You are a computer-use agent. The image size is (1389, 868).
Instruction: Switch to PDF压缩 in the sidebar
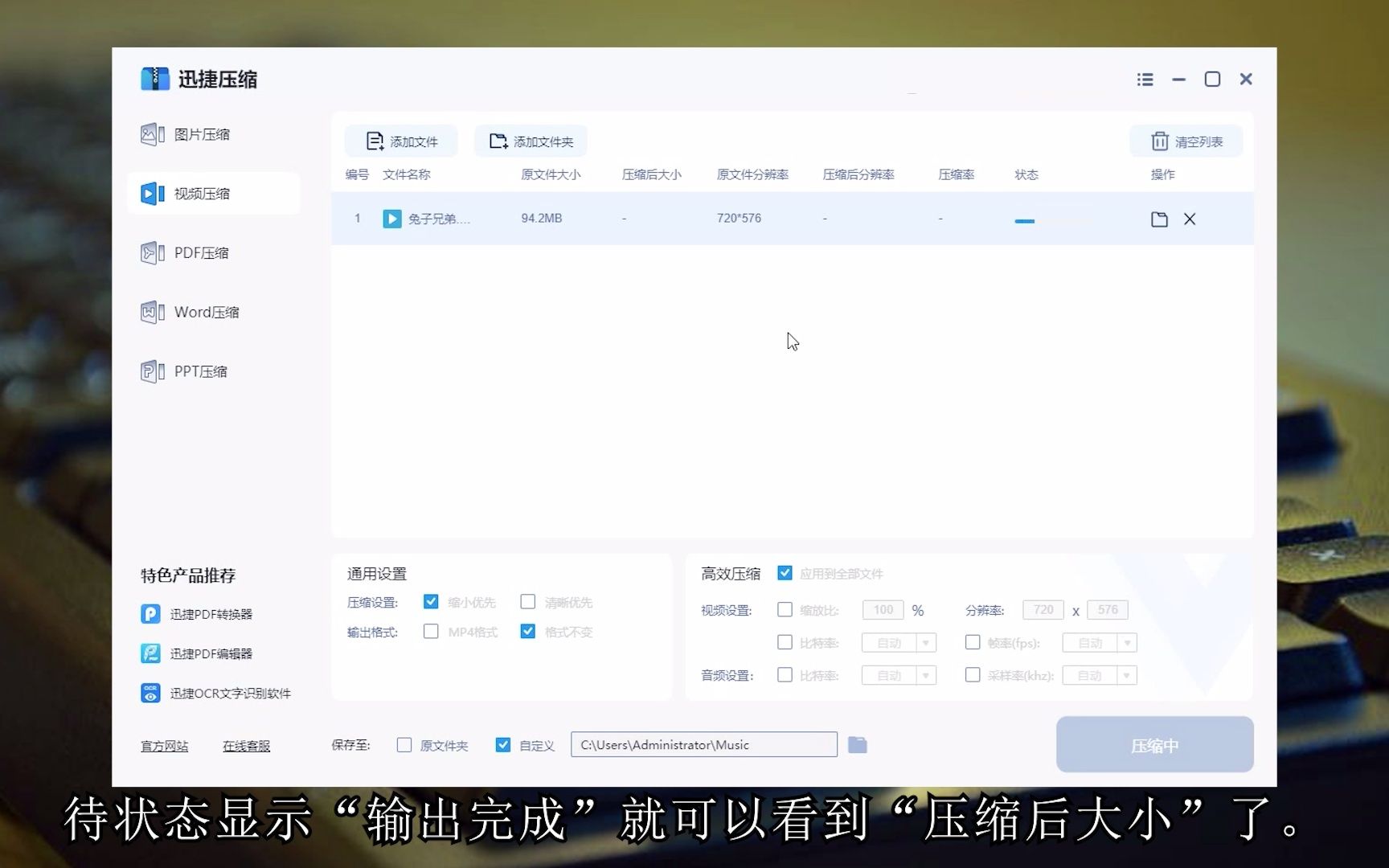[185, 253]
